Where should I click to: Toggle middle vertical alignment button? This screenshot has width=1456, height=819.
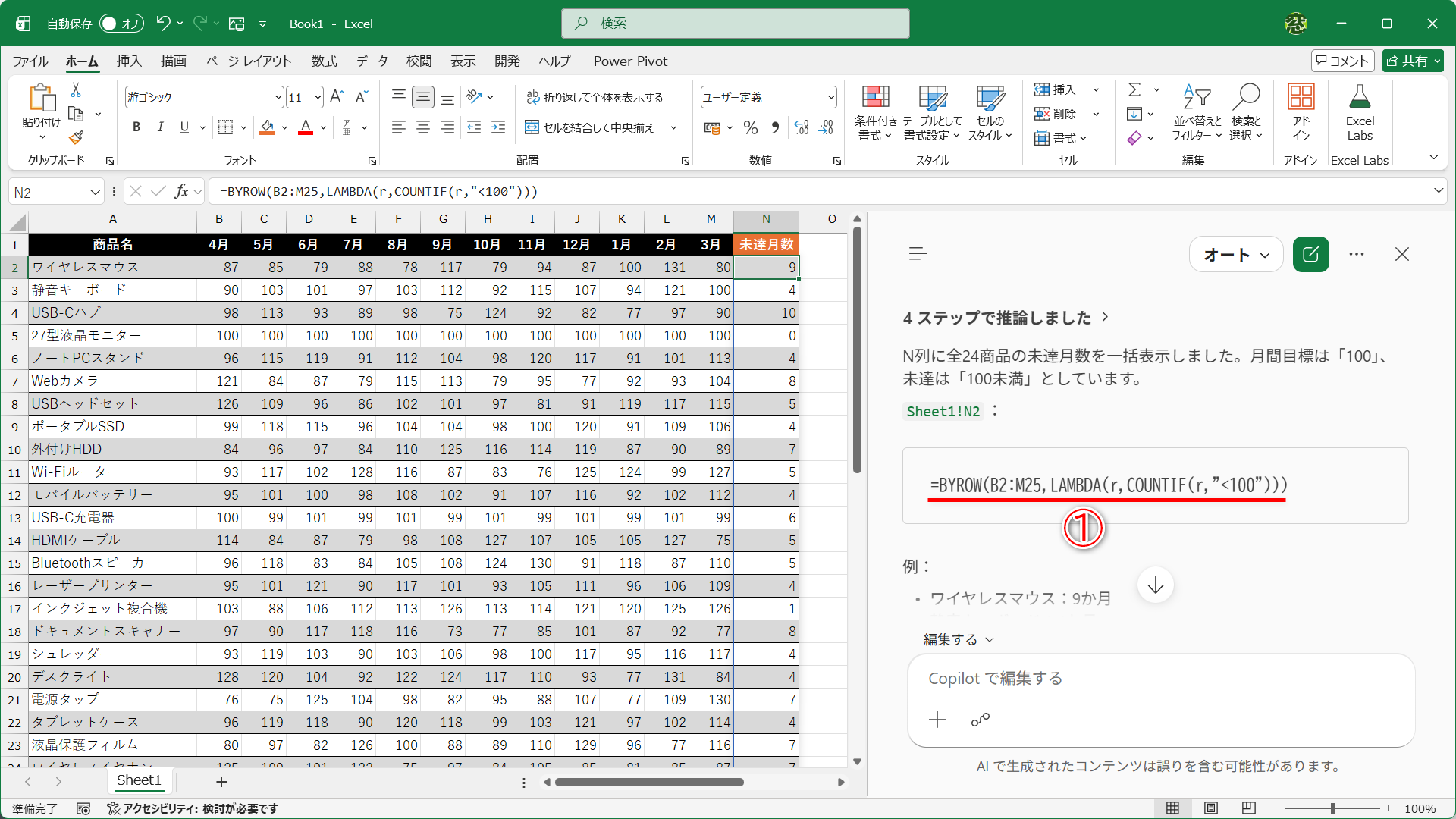[423, 96]
